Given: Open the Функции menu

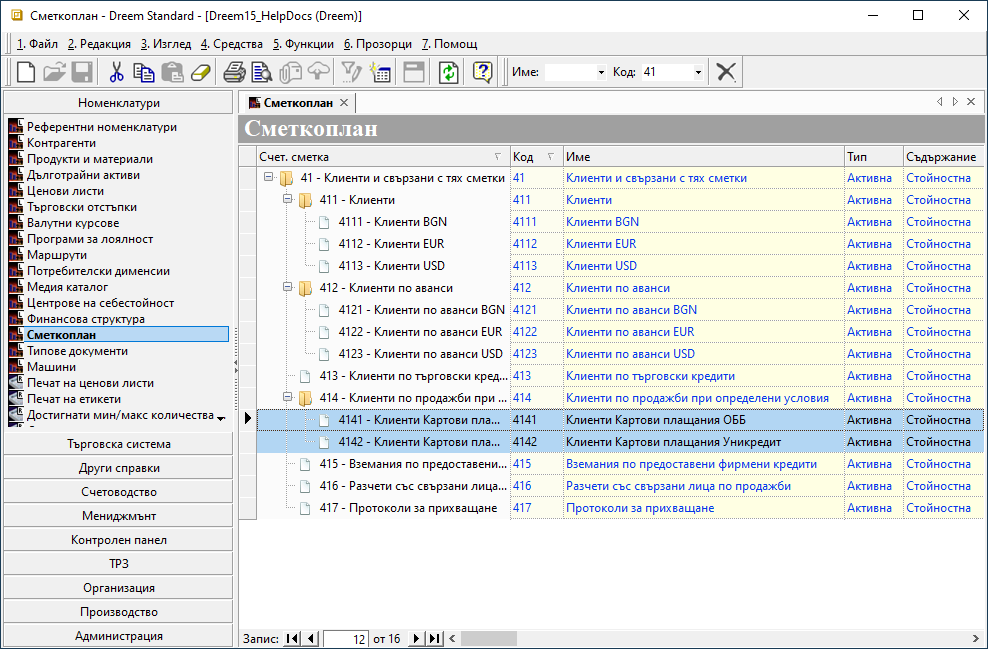Looking at the screenshot, I should tap(303, 44).
